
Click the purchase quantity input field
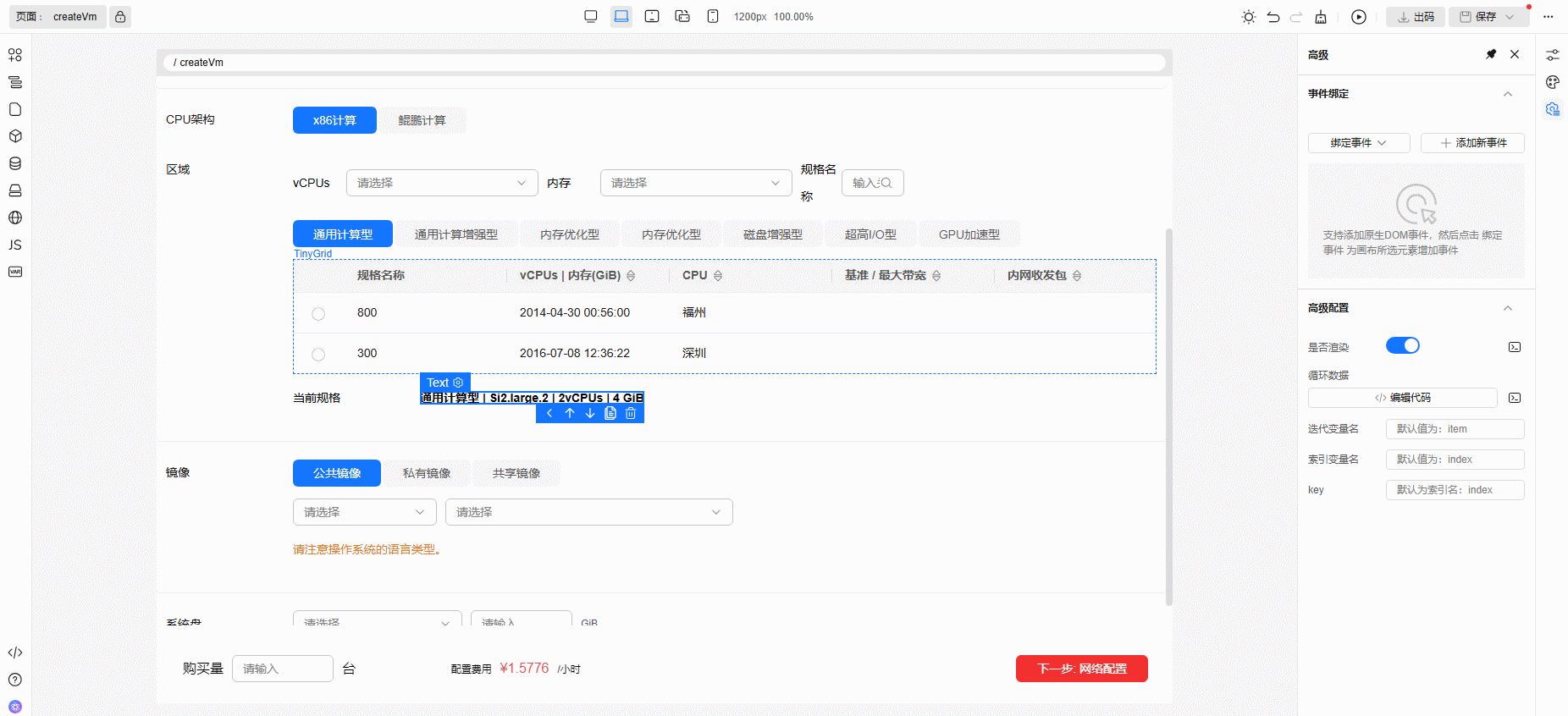283,669
